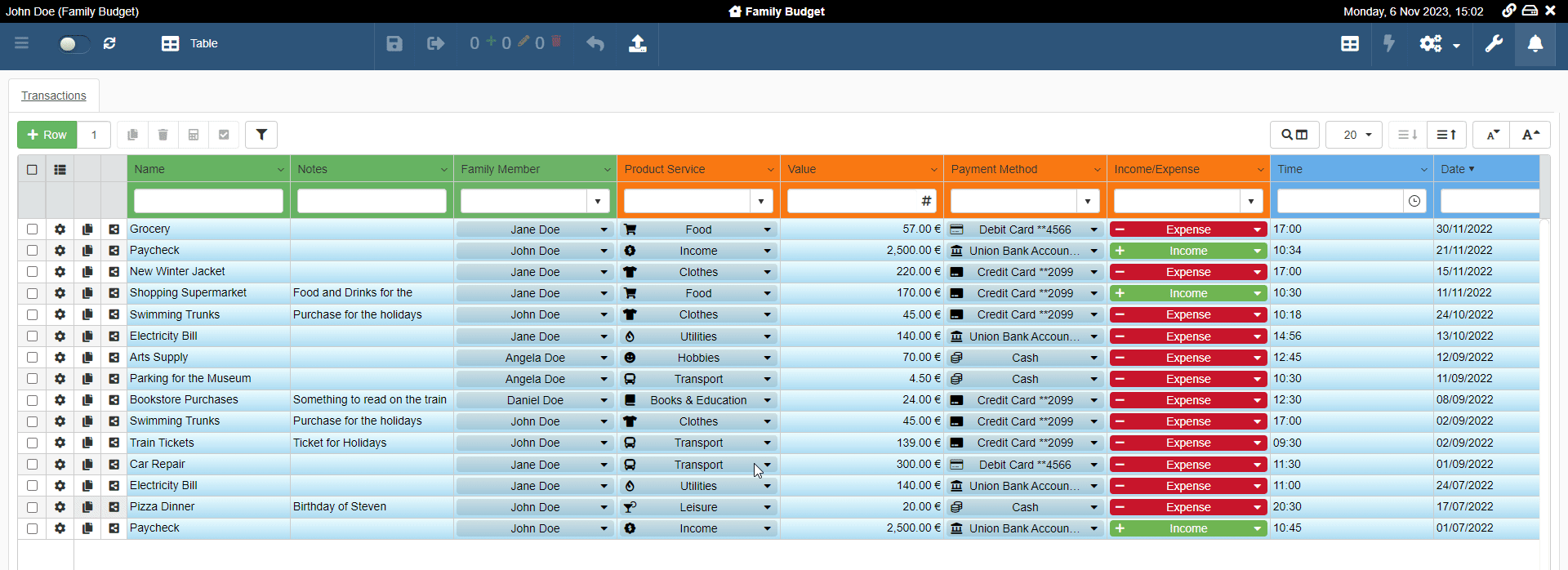Toggle the switch in top toolbar

tap(73, 44)
